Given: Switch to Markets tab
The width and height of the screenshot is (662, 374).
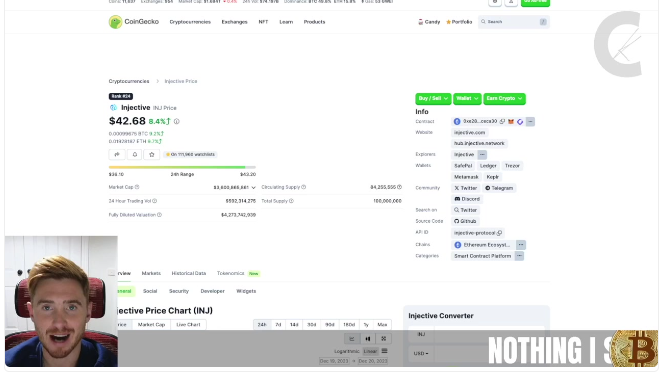Looking at the screenshot, I should pos(151,274).
